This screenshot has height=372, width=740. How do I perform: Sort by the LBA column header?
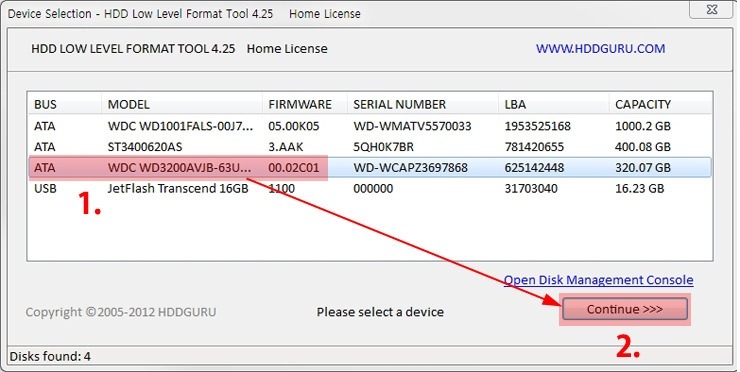[x=554, y=104]
